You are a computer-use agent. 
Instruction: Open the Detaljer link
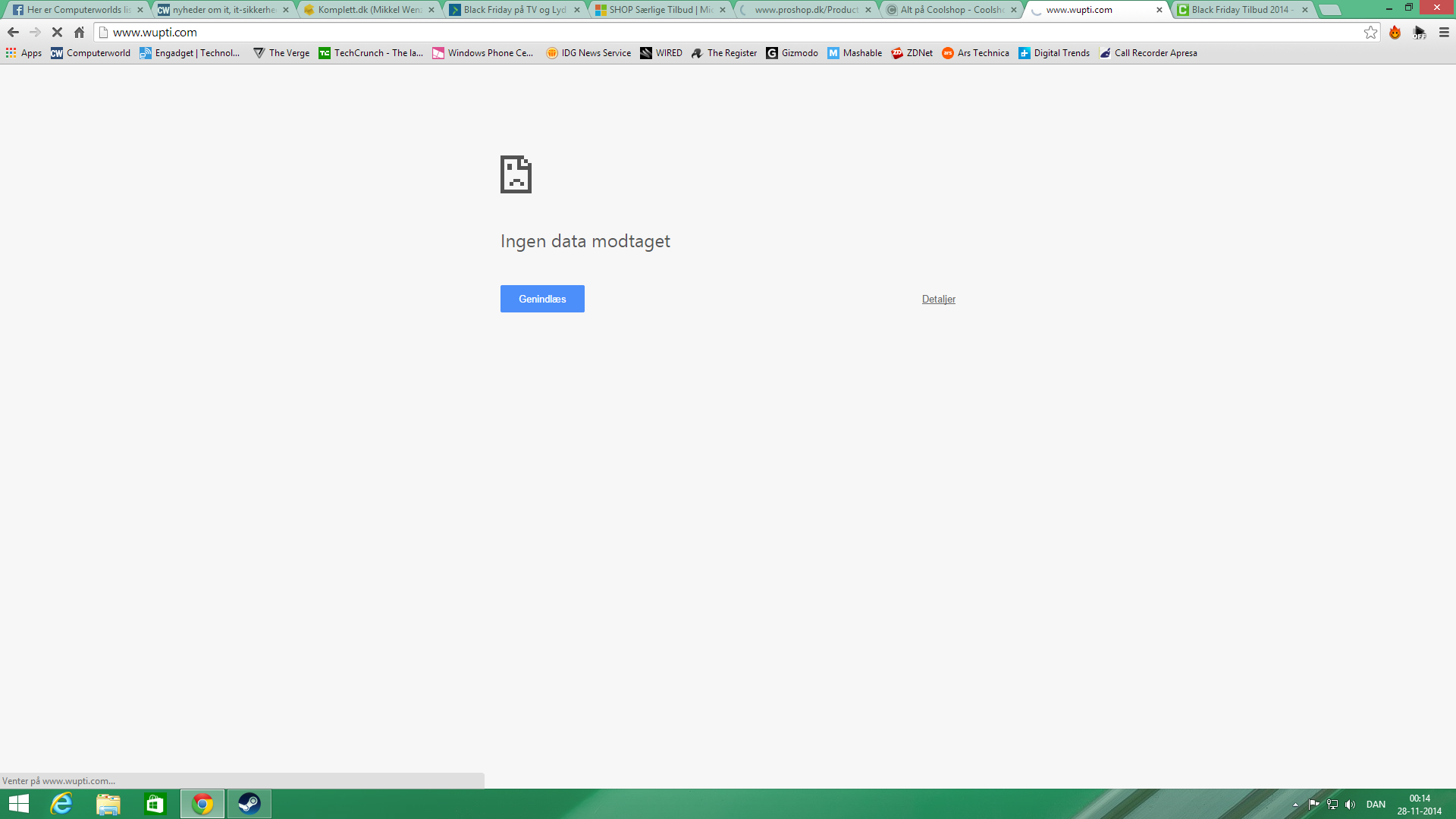938,300
